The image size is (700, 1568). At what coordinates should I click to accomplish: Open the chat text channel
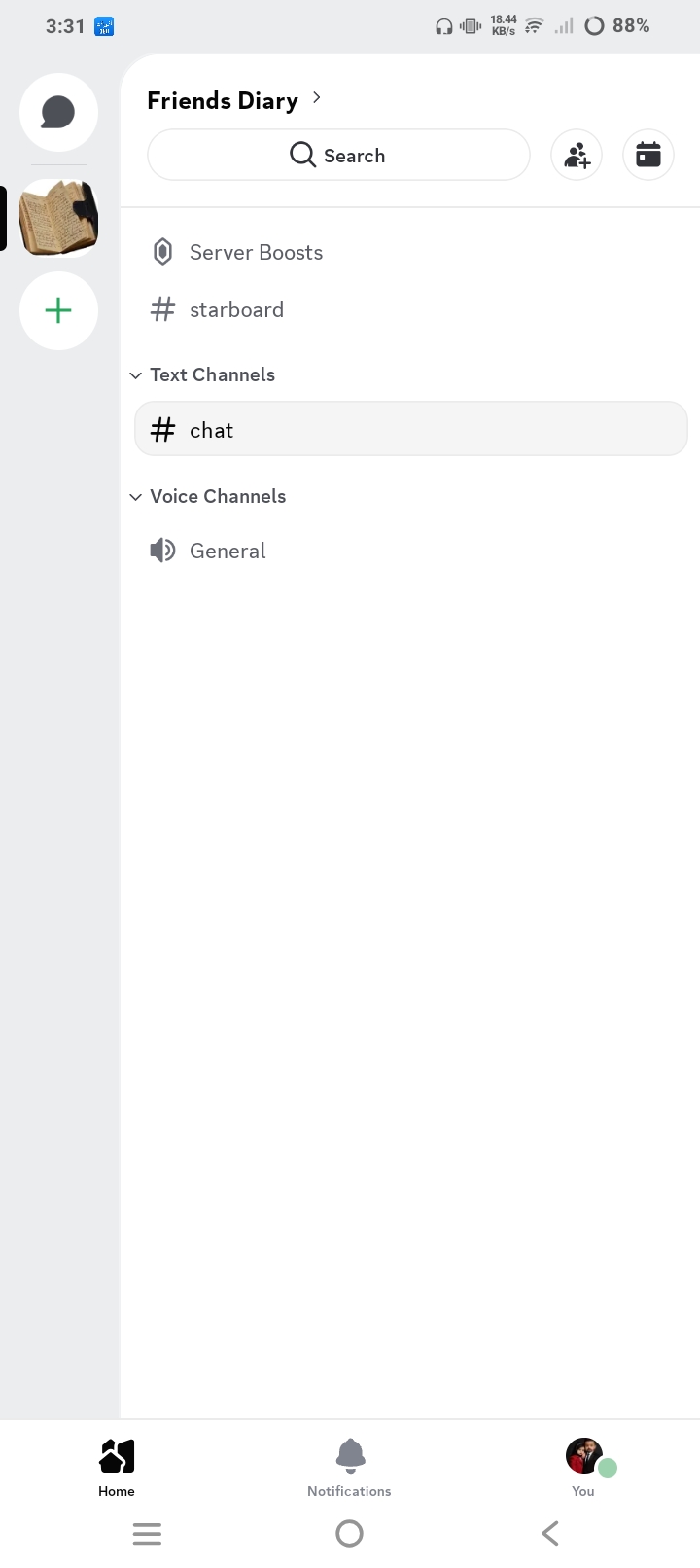(410, 429)
